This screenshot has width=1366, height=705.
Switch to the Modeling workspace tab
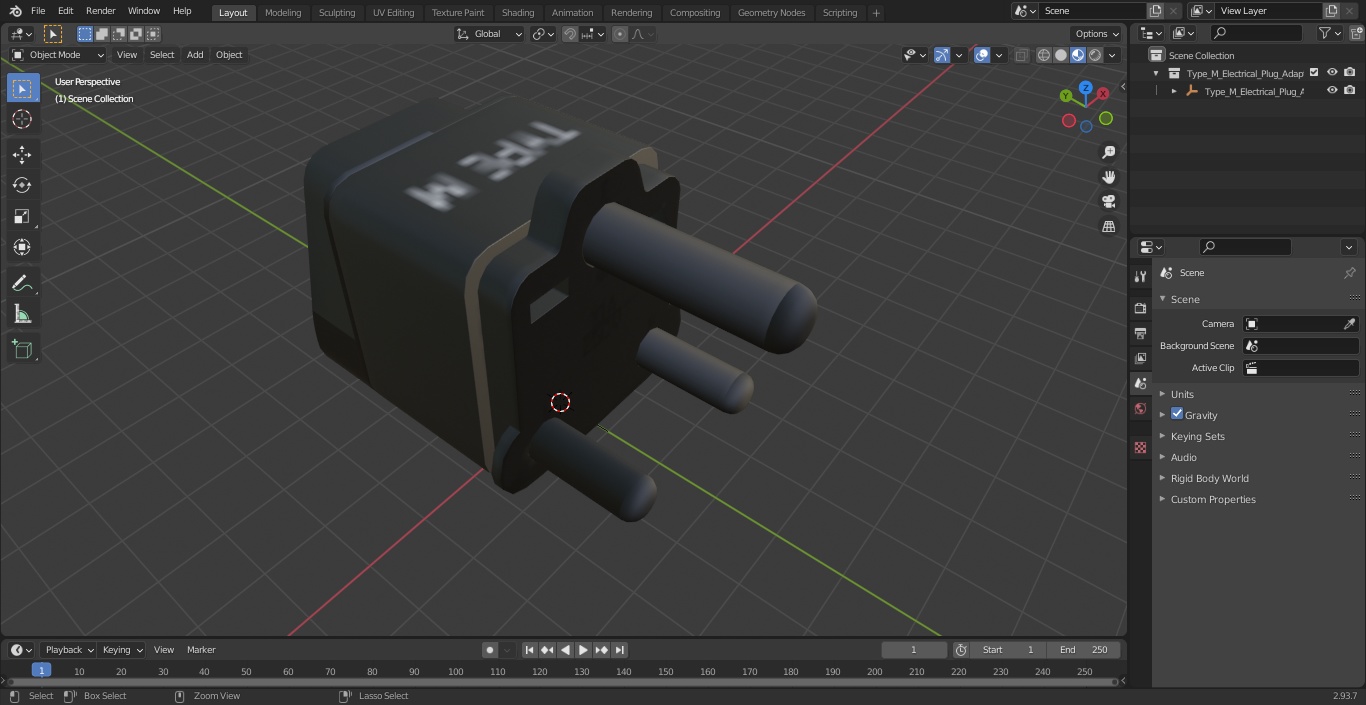(283, 12)
